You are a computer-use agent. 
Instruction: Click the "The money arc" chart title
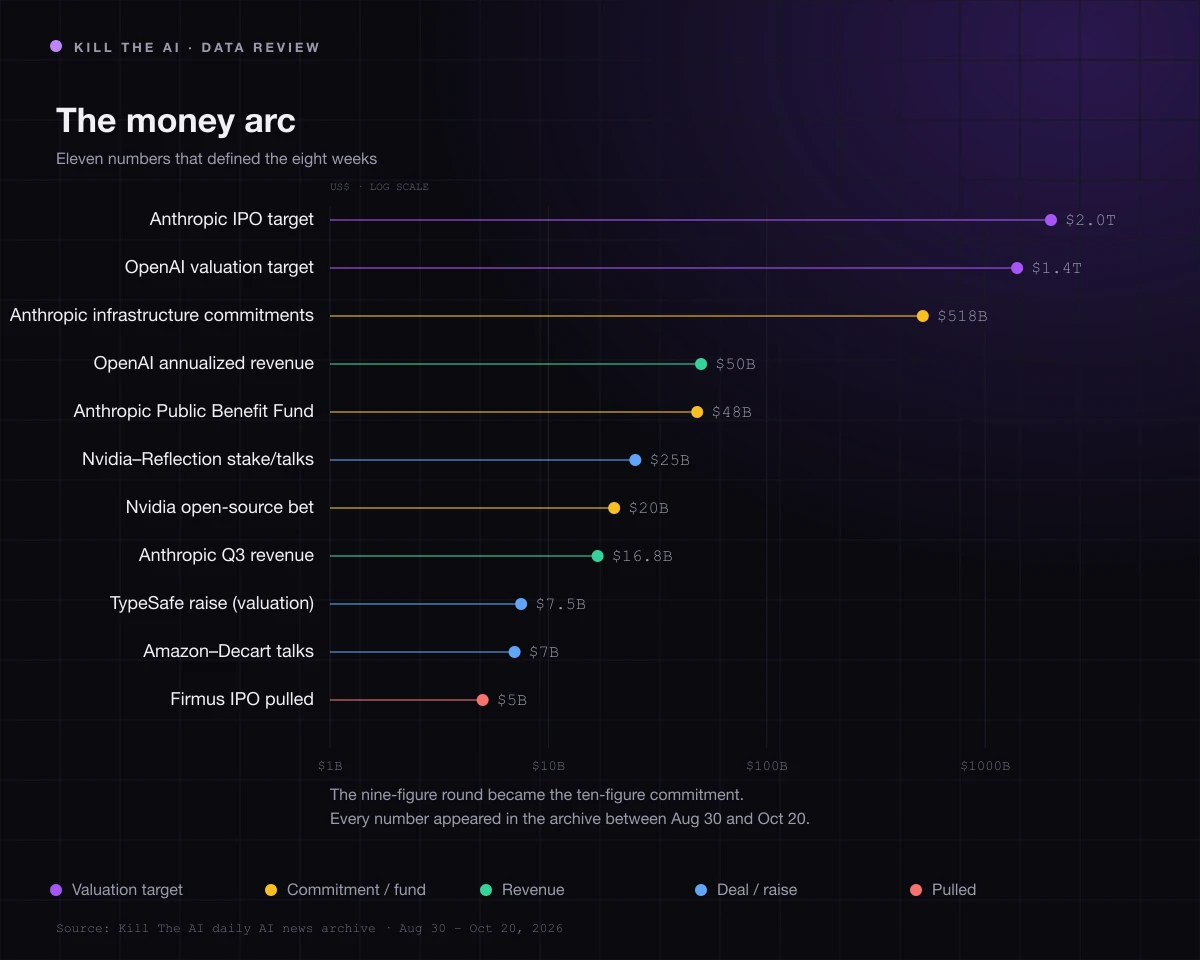coord(176,121)
